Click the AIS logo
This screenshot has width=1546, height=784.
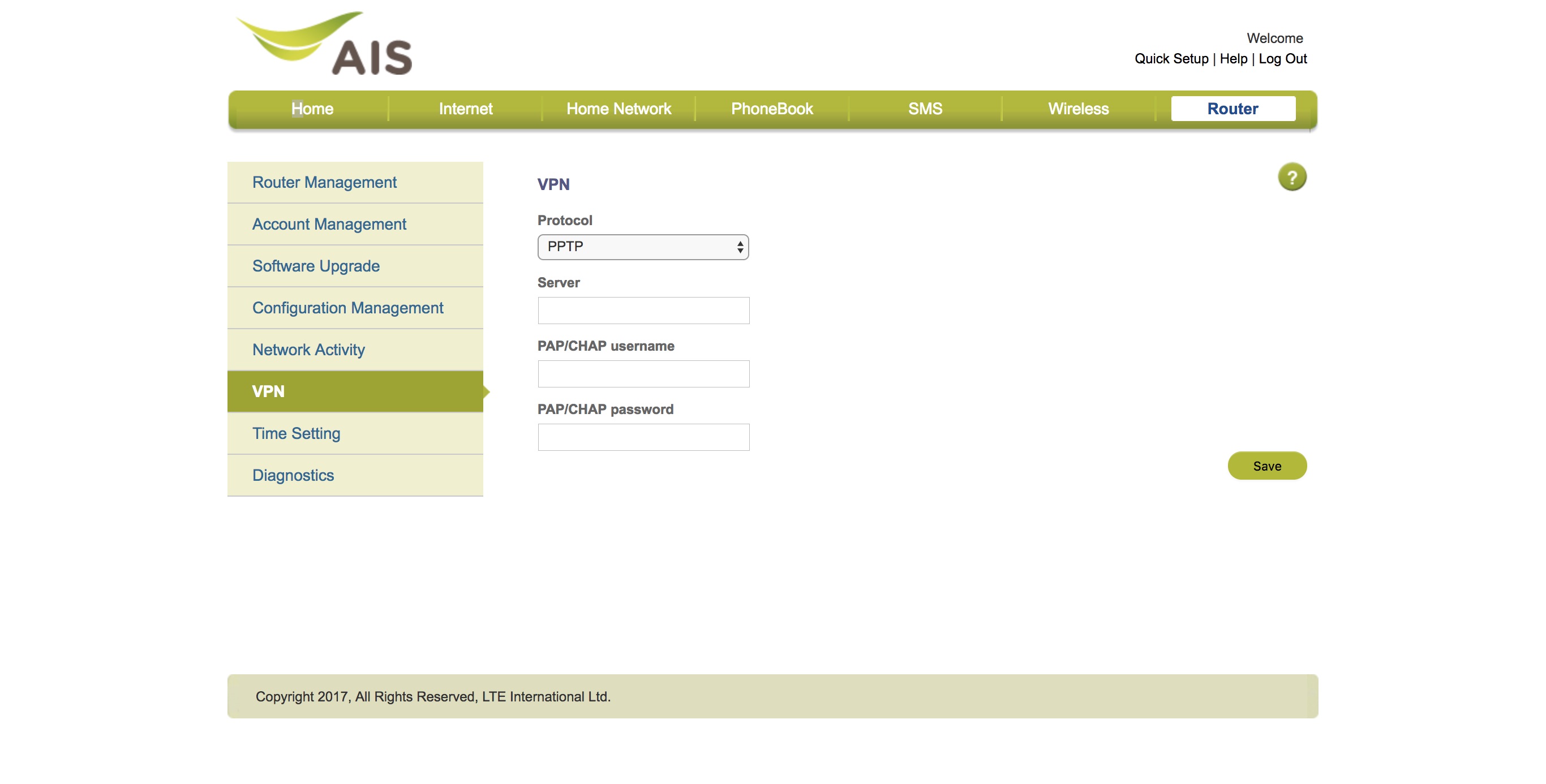(325, 44)
